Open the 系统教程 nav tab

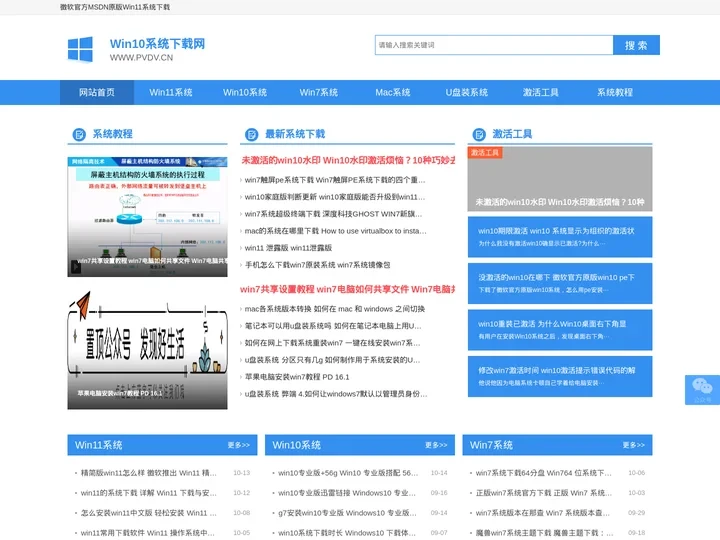point(614,92)
